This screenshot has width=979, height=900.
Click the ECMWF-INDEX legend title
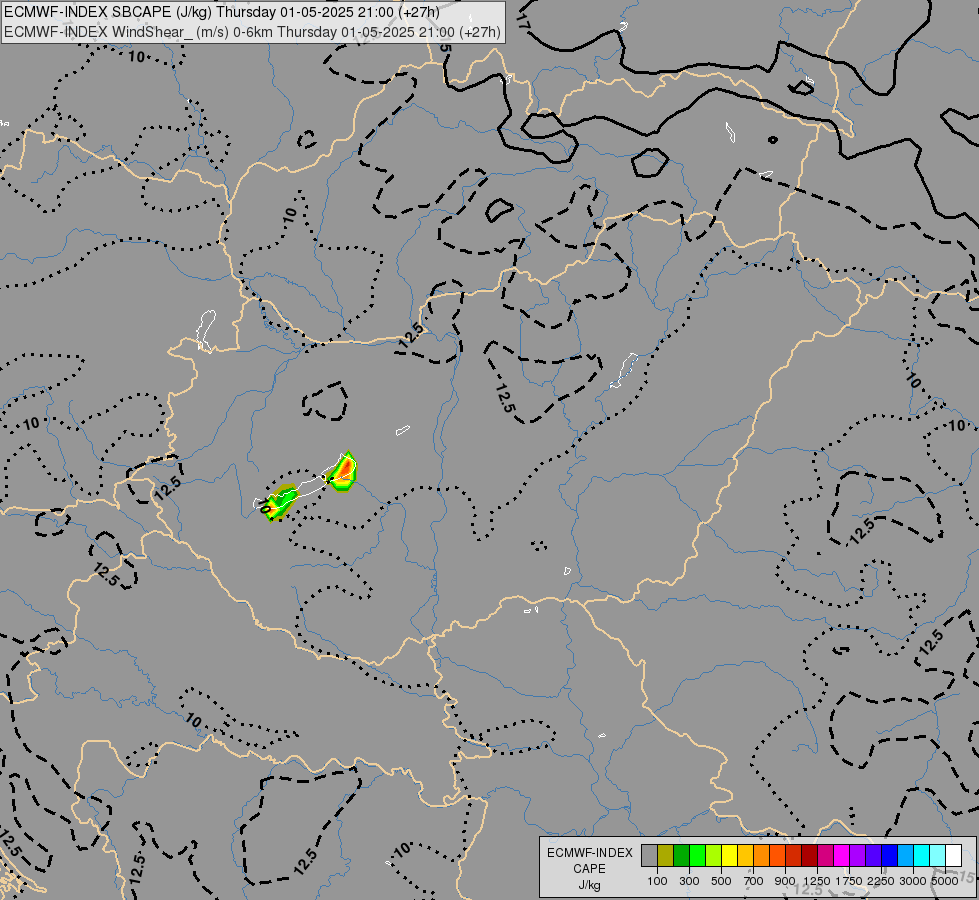tap(590, 853)
